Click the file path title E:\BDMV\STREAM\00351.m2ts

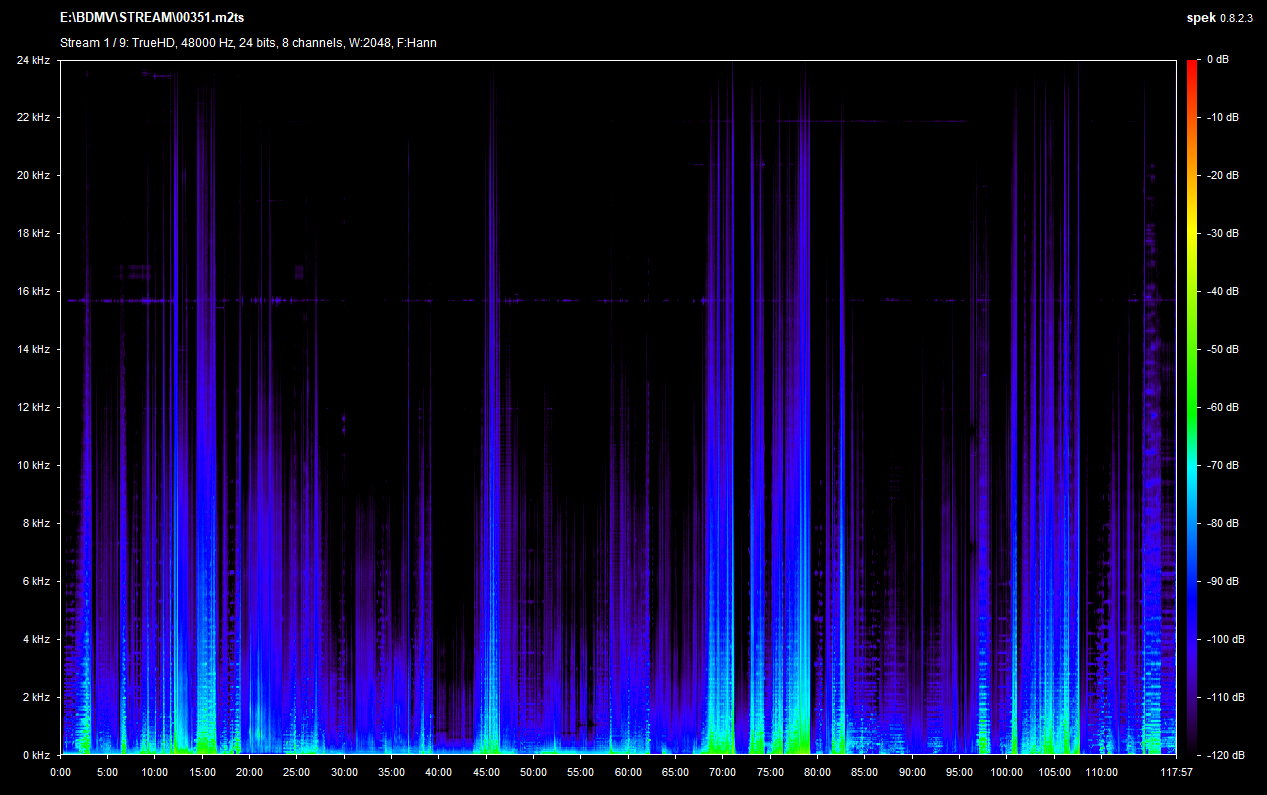click(152, 19)
